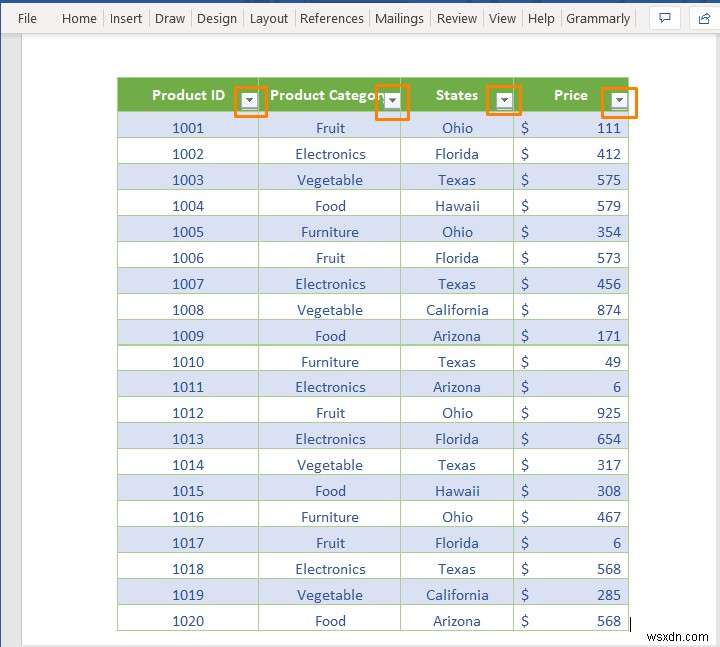Click price value 467

[x=609, y=517]
